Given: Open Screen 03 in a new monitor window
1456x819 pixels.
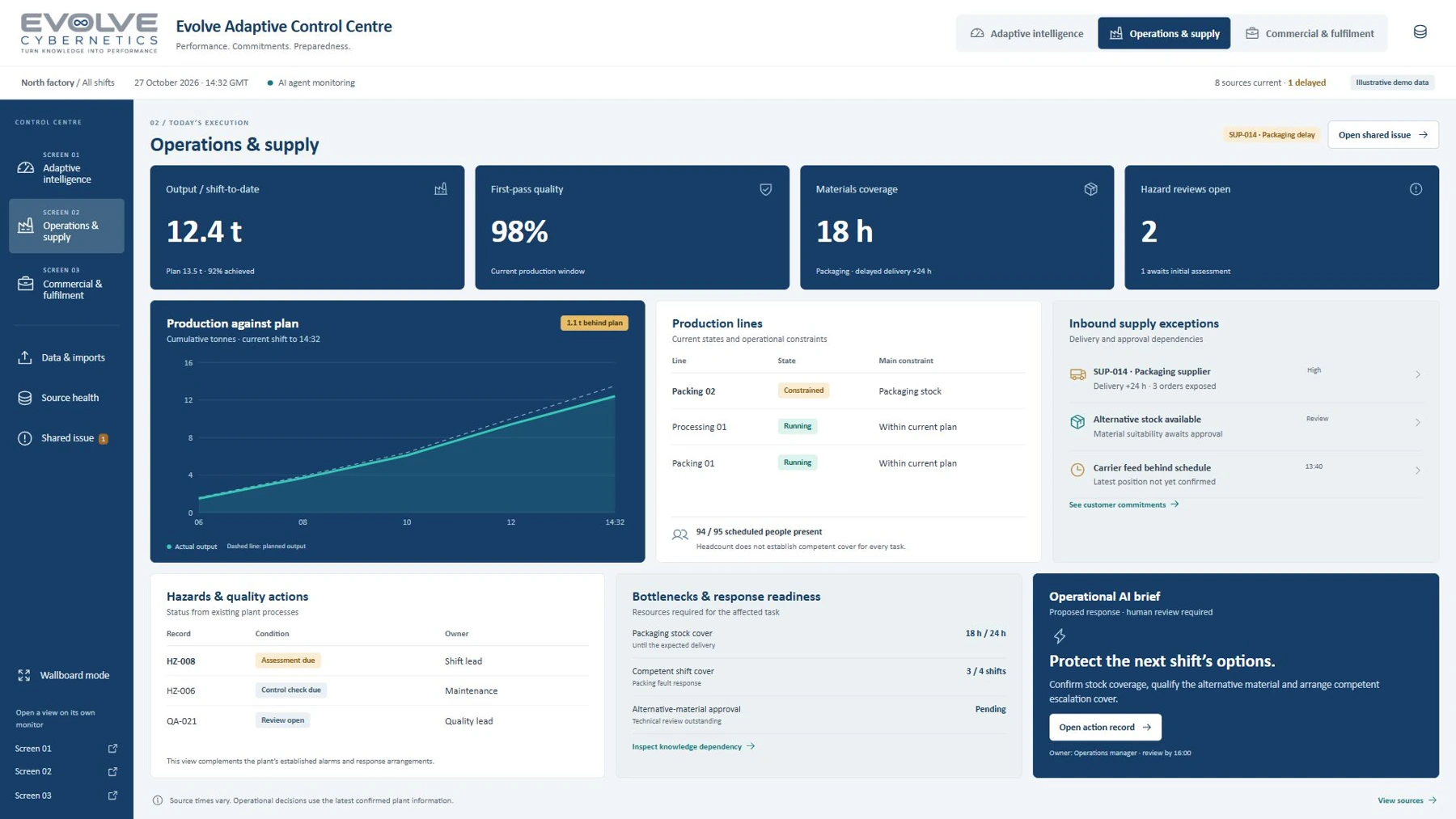Looking at the screenshot, I should (112, 796).
